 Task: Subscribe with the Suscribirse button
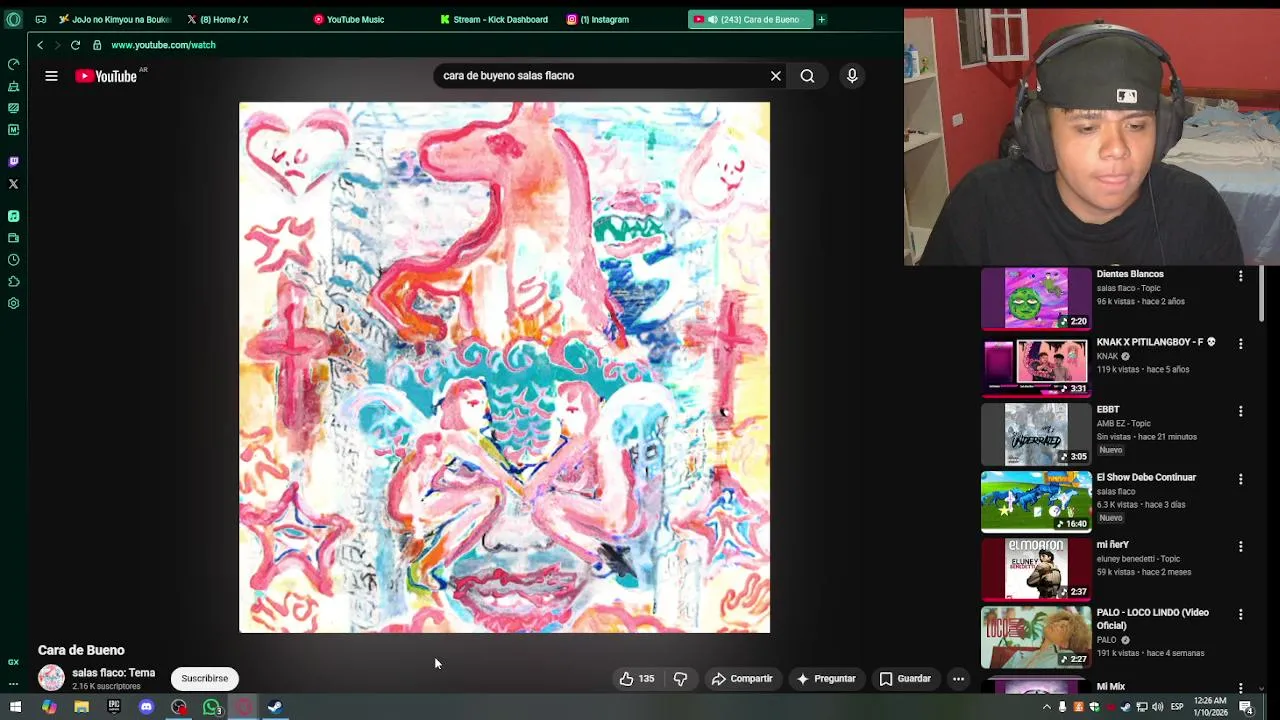pos(205,679)
